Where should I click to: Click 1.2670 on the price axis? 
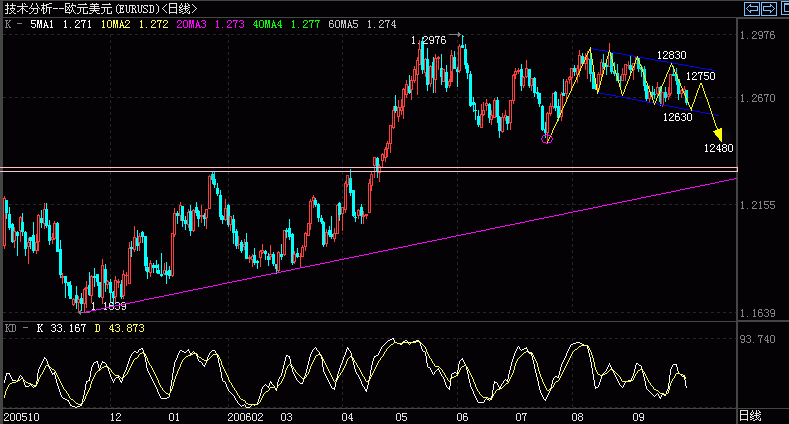click(757, 98)
